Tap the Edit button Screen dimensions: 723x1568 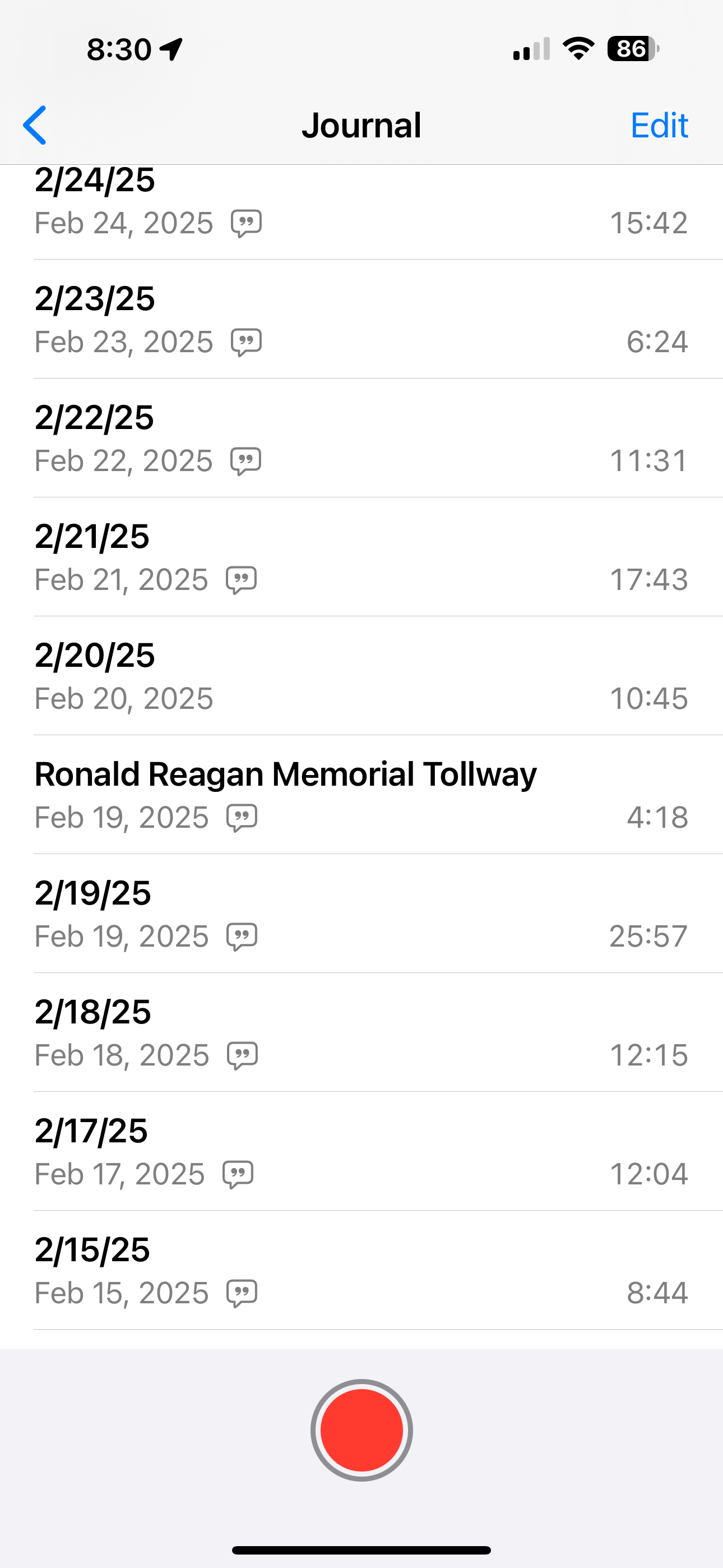[x=659, y=126]
